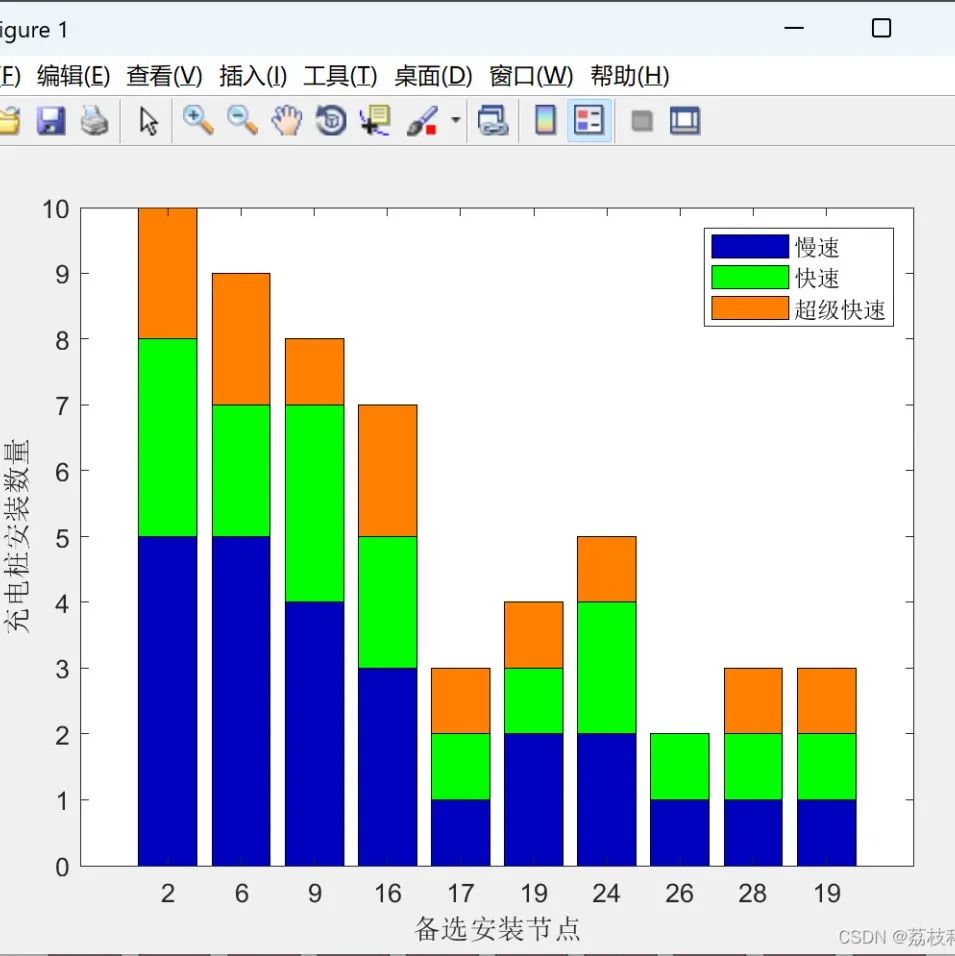Click the x-axis tick label 24
Viewport: 955px width, 956px height.
point(606,894)
